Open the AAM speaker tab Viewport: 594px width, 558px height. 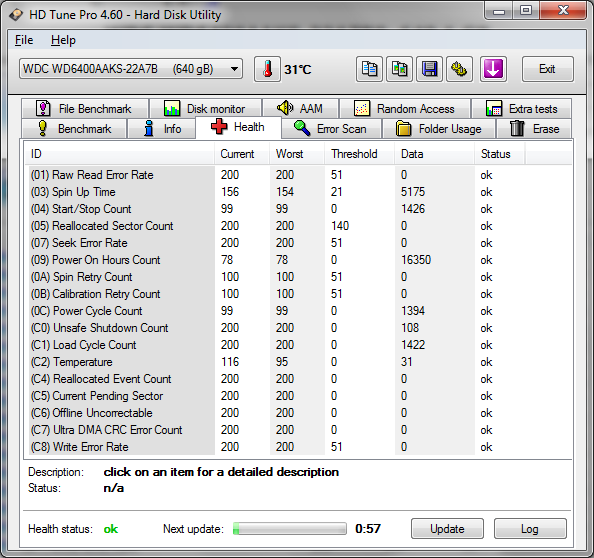pyautogui.click(x=300, y=109)
